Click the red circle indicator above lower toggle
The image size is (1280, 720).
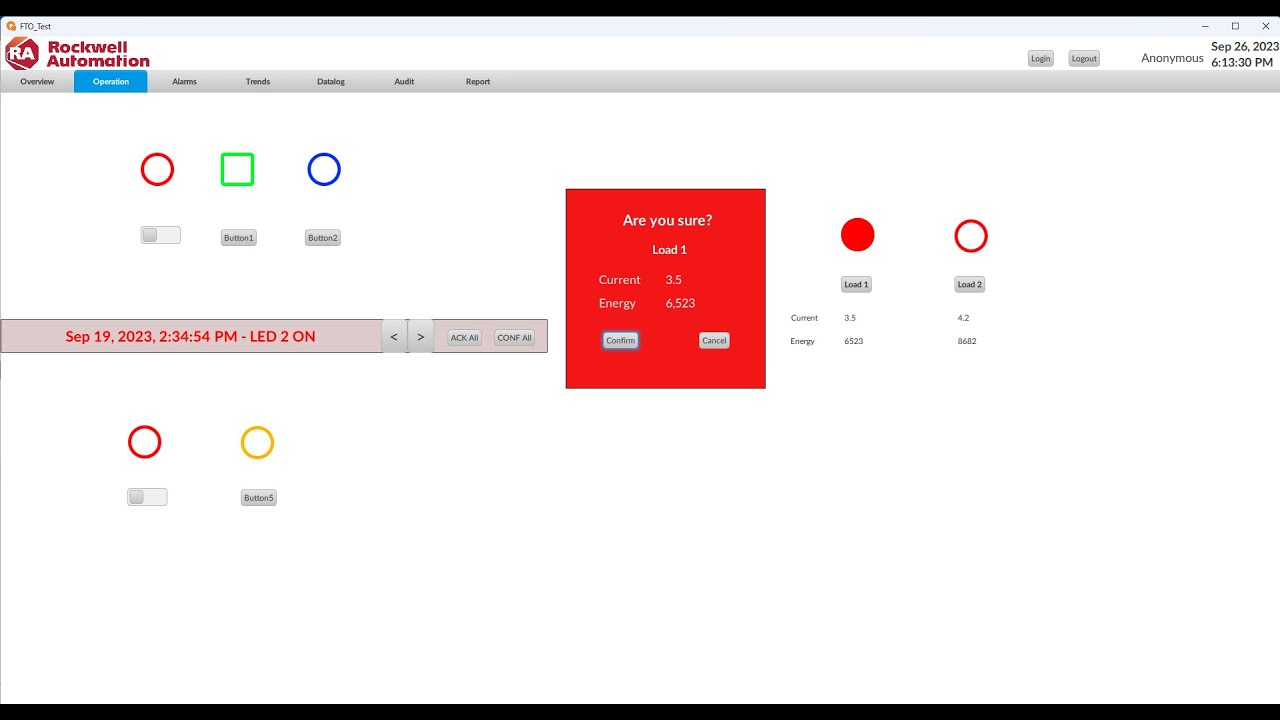click(144, 442)
